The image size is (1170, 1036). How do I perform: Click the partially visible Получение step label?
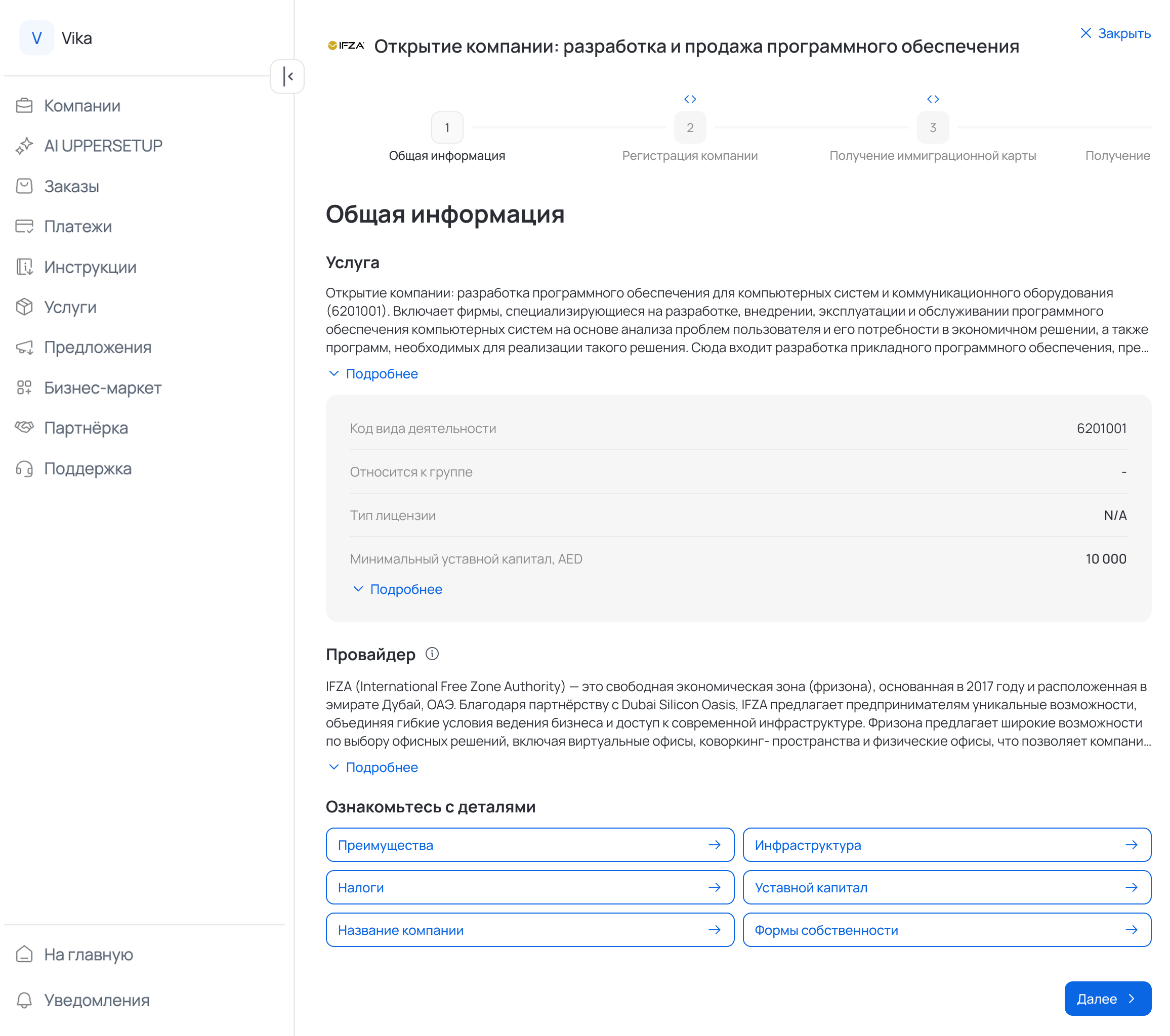1118,156
